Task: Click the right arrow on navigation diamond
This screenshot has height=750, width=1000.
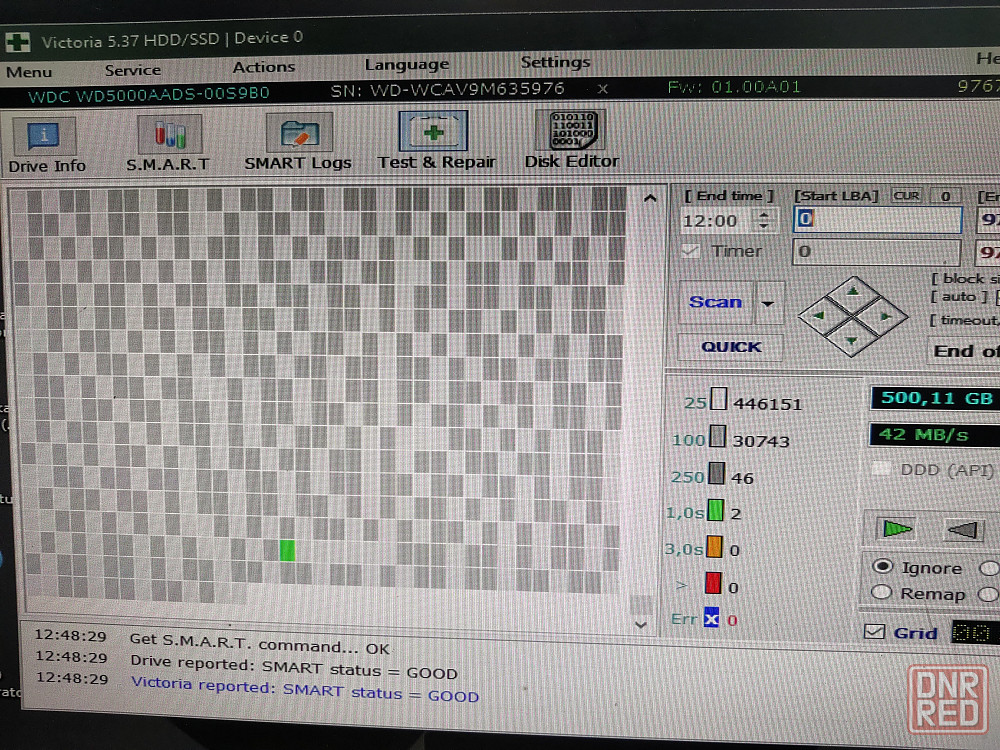Action: (885, 316)
